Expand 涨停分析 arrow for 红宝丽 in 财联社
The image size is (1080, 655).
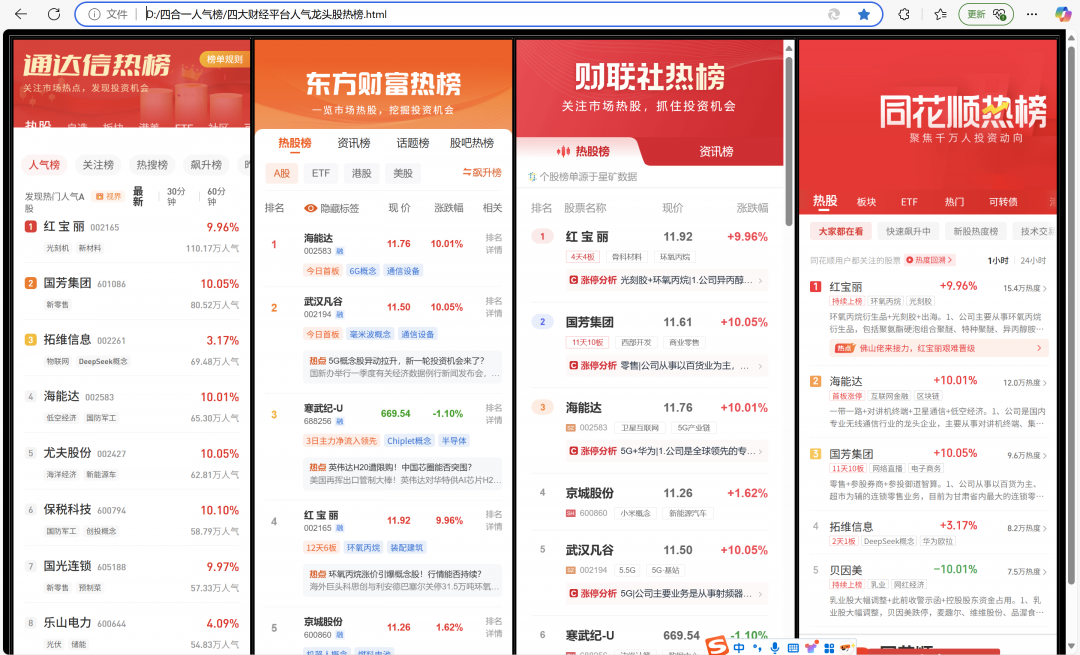coord(760,280)
